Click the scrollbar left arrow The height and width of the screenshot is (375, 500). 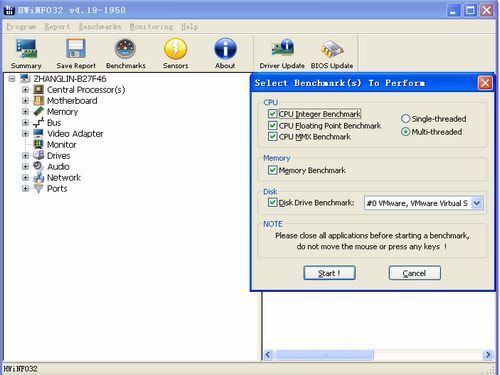click(x=268, y=355)
